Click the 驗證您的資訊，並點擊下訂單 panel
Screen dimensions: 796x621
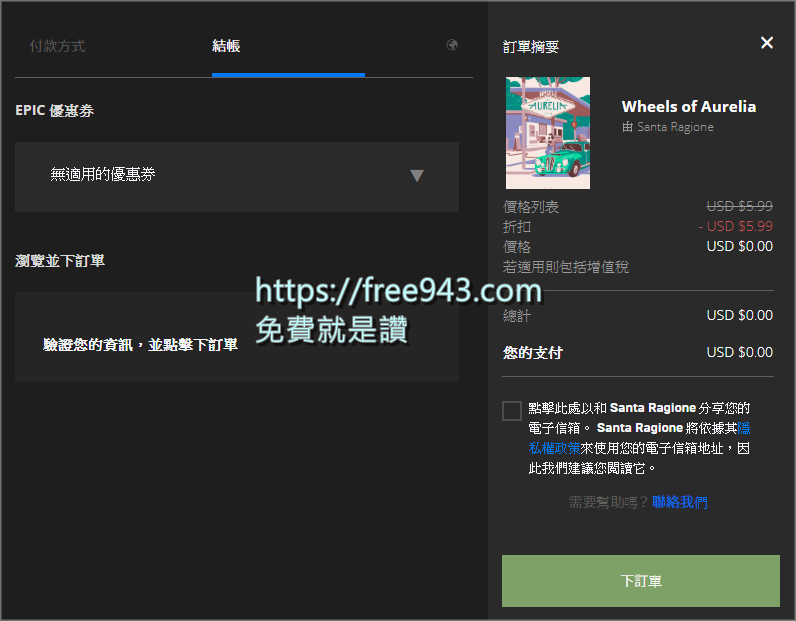click(237, 344)
